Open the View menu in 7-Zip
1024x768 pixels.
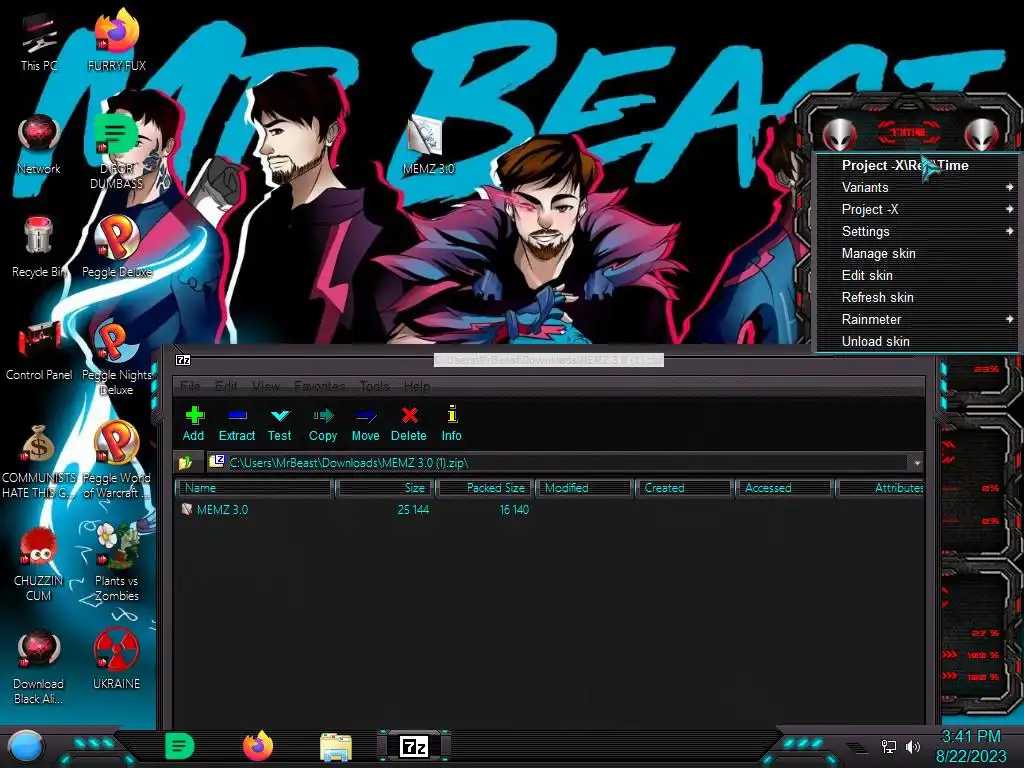click(265, 386)
